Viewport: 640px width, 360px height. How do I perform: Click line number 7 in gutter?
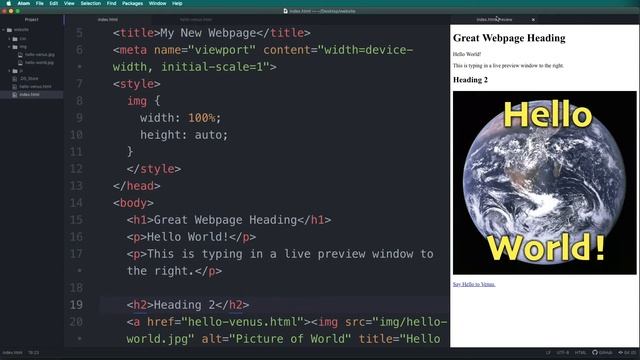[79, 84]
